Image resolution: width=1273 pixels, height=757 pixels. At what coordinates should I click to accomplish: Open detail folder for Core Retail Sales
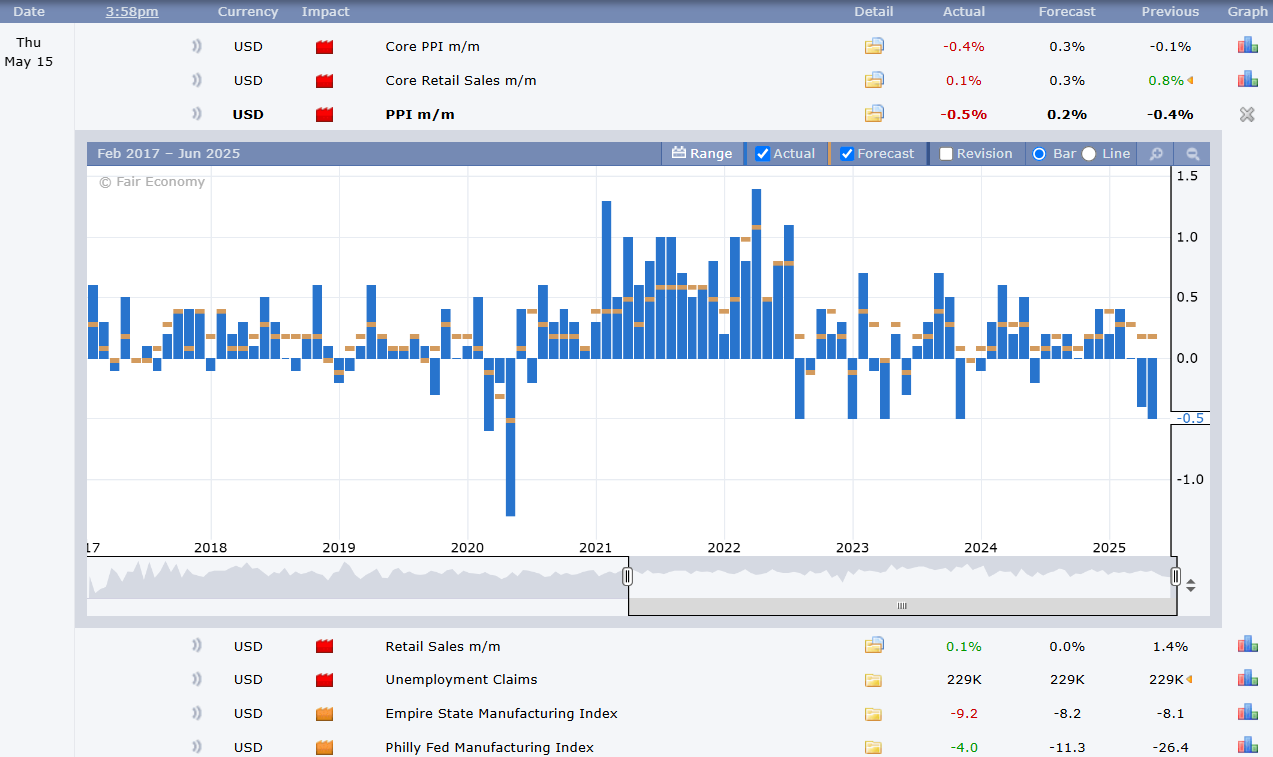(874, 80)
